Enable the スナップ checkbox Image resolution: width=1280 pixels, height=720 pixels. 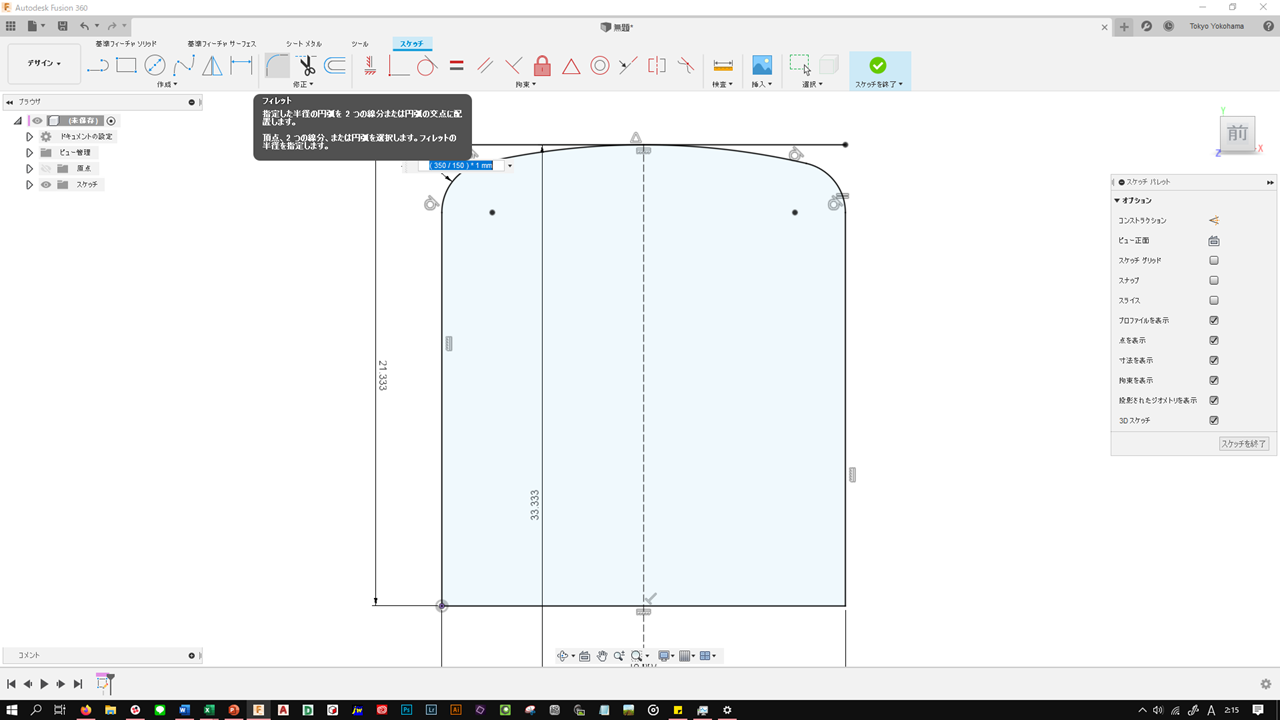click(x=1214, y=281)
